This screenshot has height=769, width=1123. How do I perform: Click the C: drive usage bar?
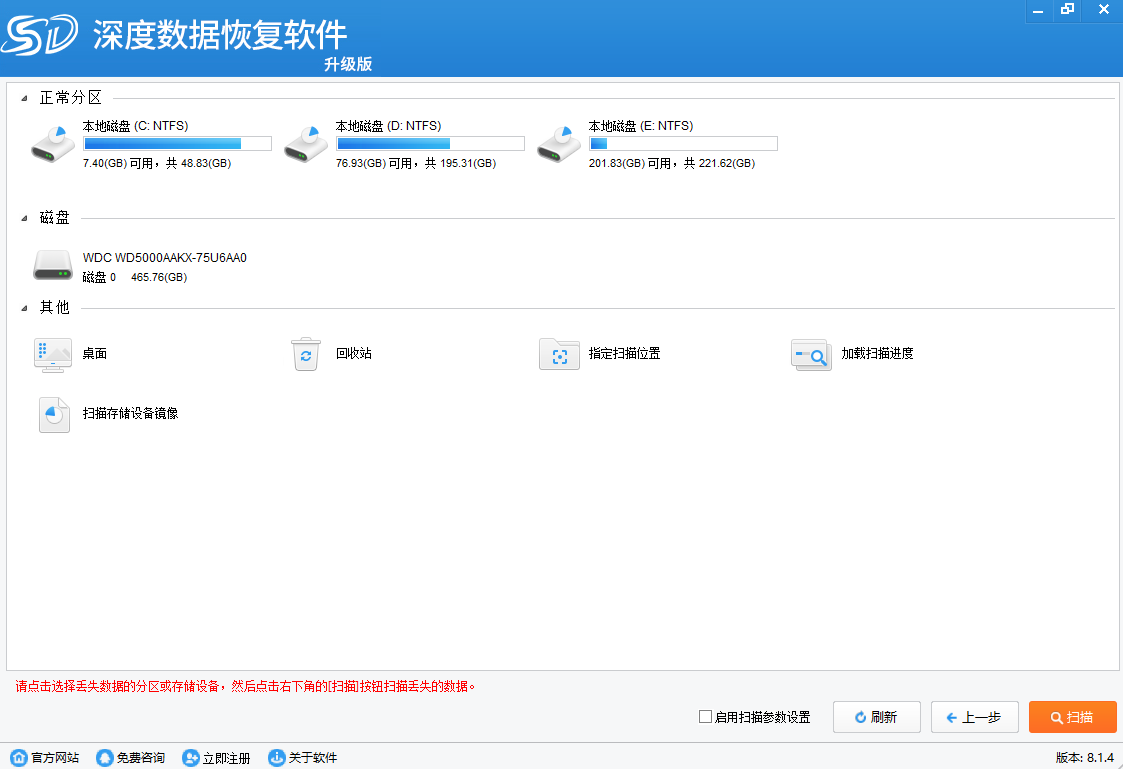pos(178,143)
